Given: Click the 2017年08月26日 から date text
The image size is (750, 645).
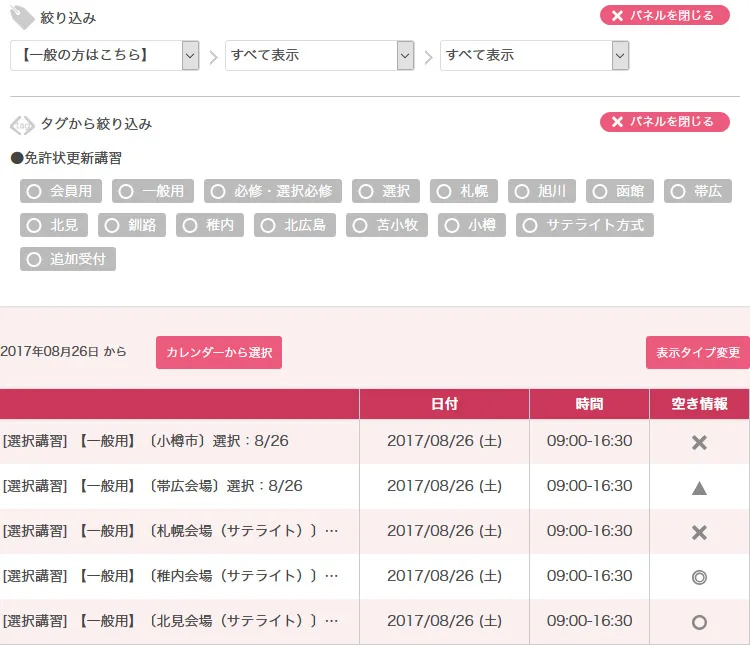Looking at the screenshot, I should pyautogui.click(x=63, y=352).
